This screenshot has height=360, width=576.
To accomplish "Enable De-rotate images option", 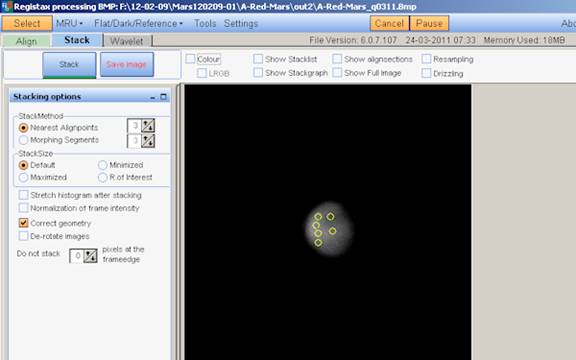I will [24, 236].
